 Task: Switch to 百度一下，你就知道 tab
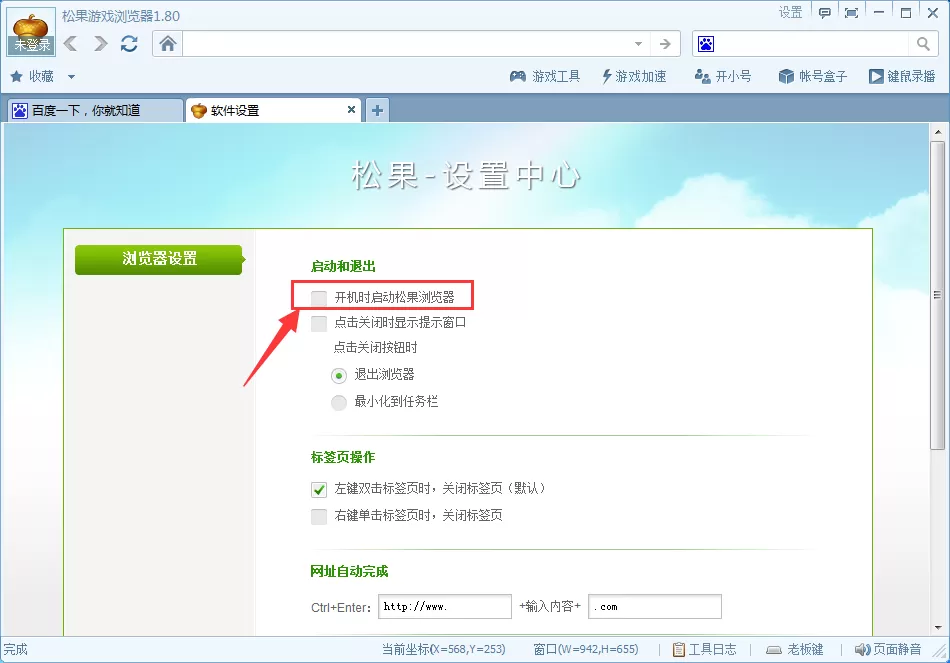coord(95,110)
